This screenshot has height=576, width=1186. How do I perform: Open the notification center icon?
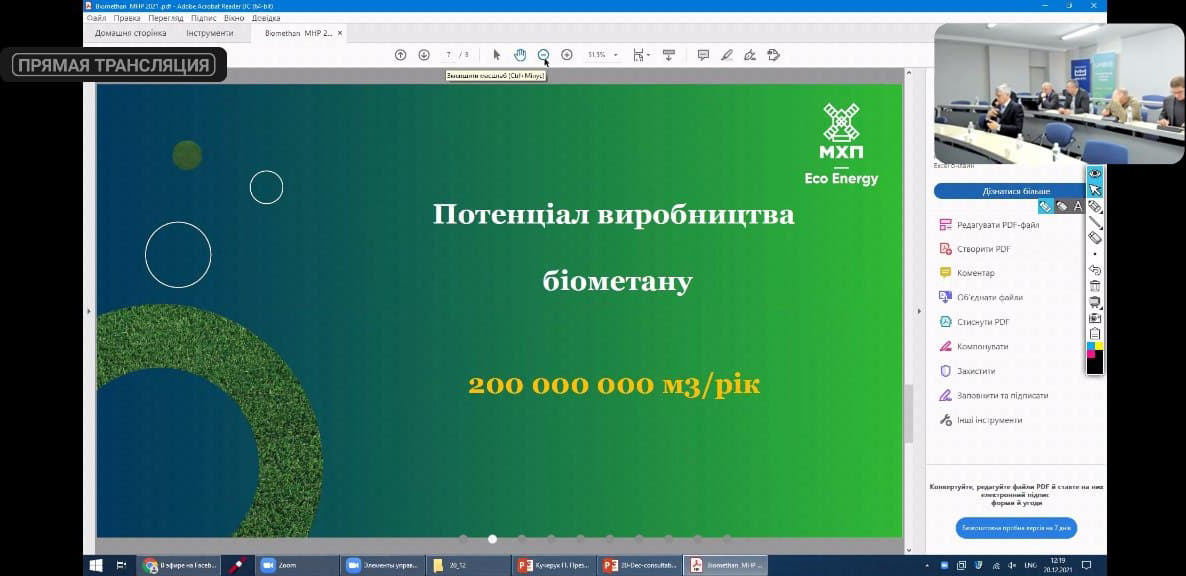tap(1087, 565)
